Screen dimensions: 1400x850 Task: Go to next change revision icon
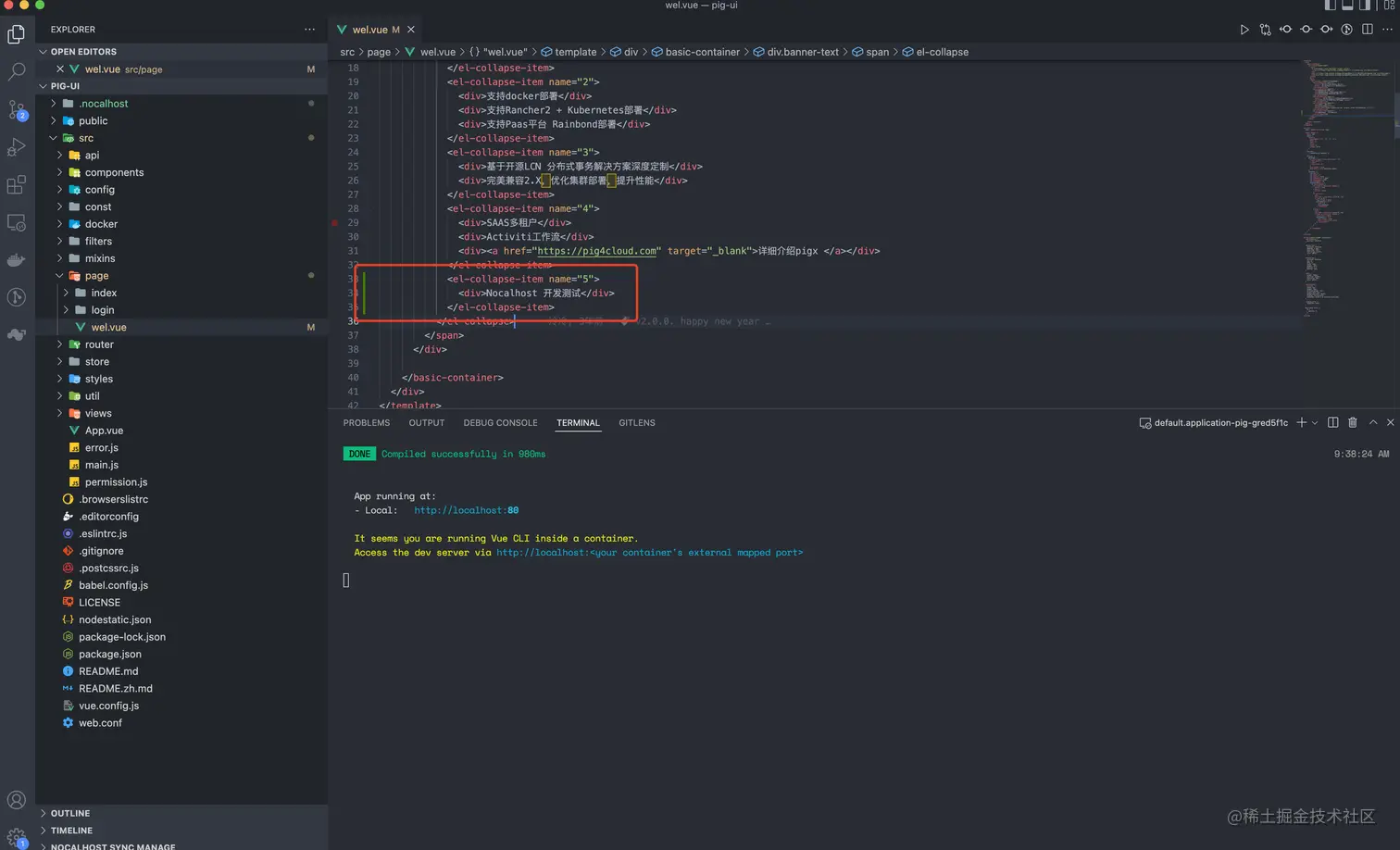coord(1326,30)
